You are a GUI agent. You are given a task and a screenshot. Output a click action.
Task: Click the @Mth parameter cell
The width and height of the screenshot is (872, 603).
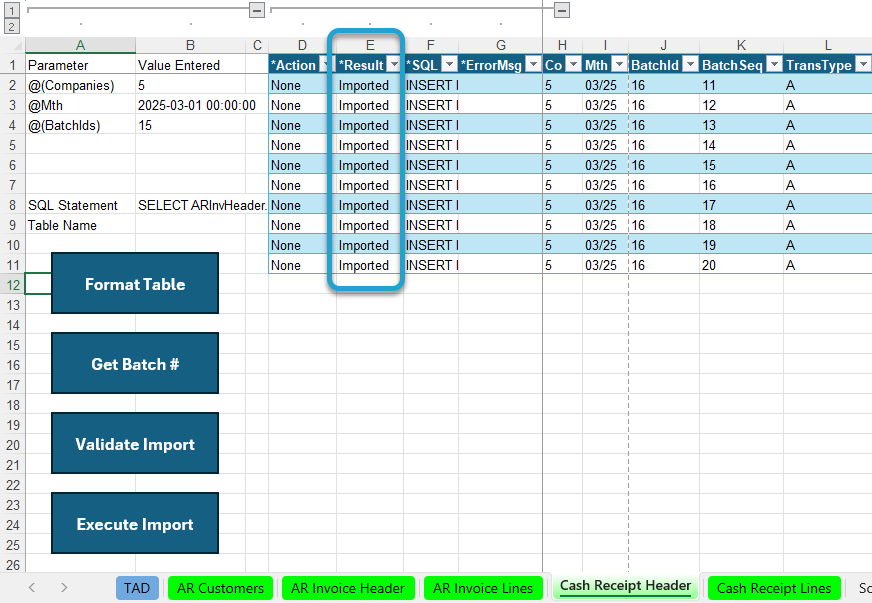point(80,105)
